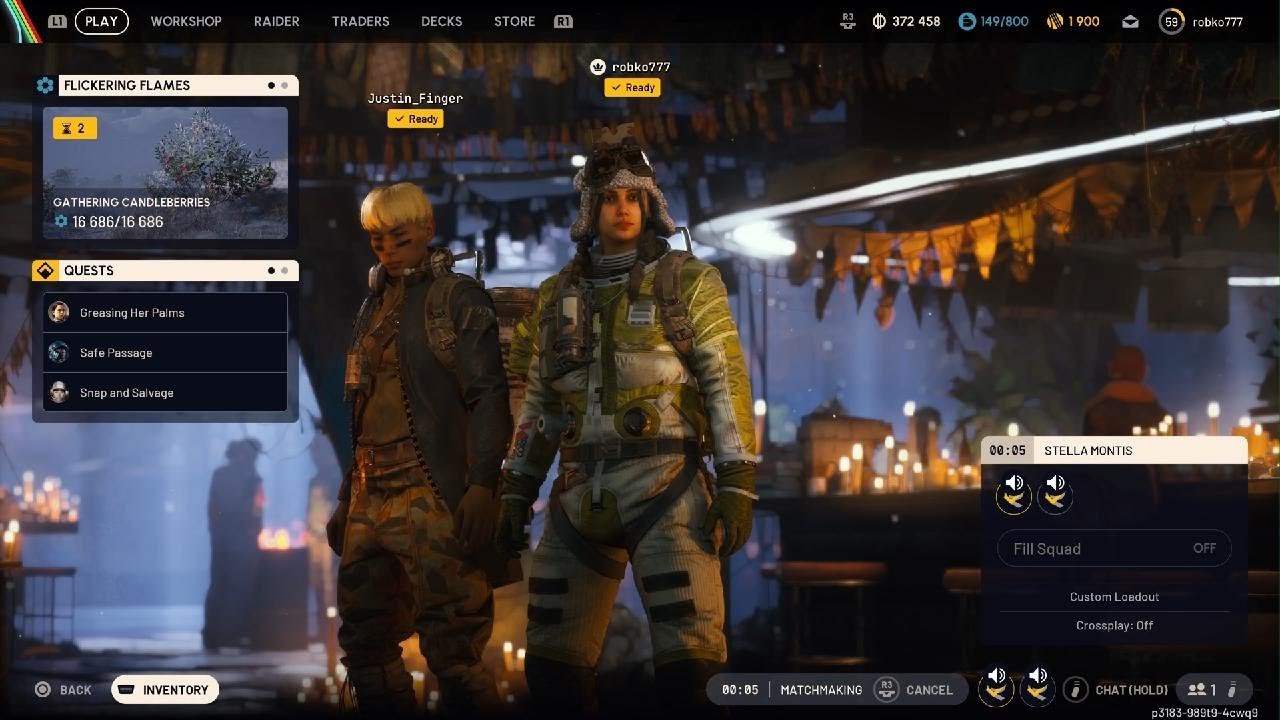Click the 00:05 timer in Stella Montis panel
The width and height of the screenshot is (1280, 720).
[x=1007, y=451]
